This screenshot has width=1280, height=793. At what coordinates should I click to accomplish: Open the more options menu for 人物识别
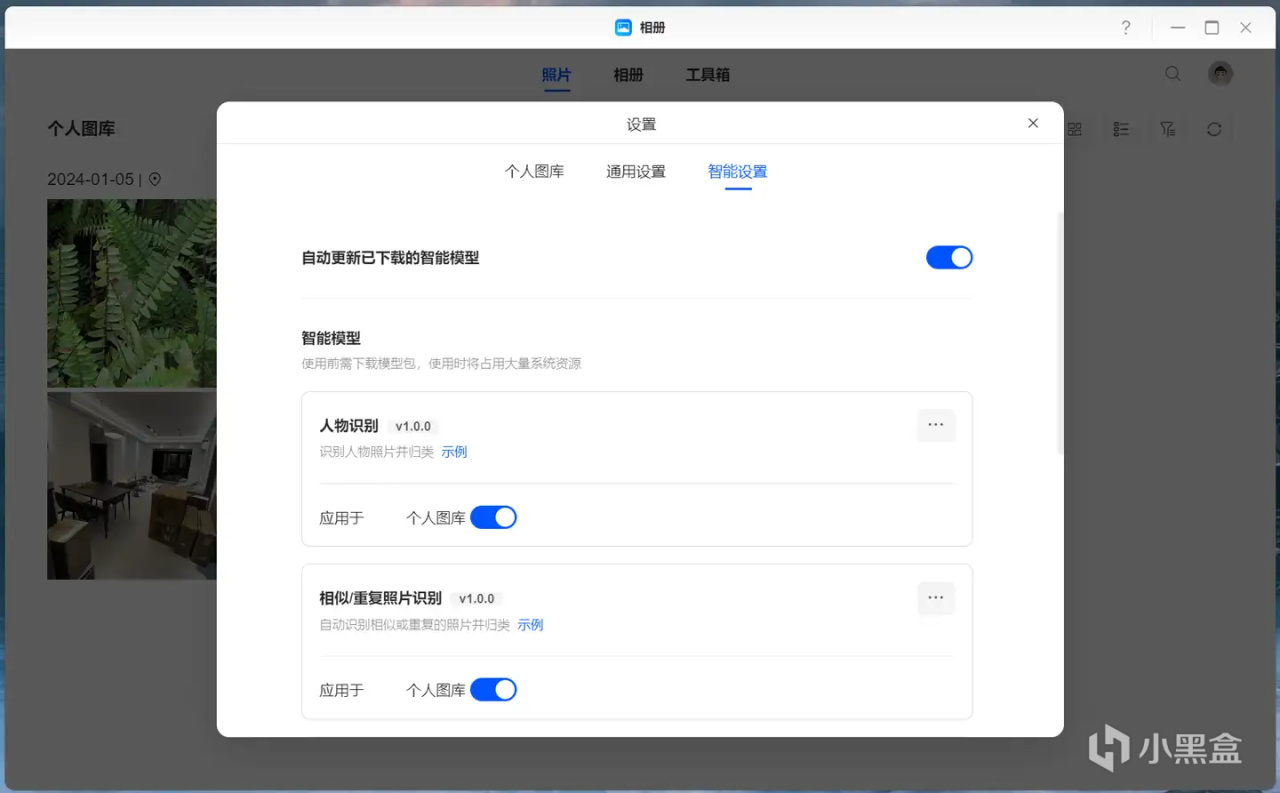(936, 425)
